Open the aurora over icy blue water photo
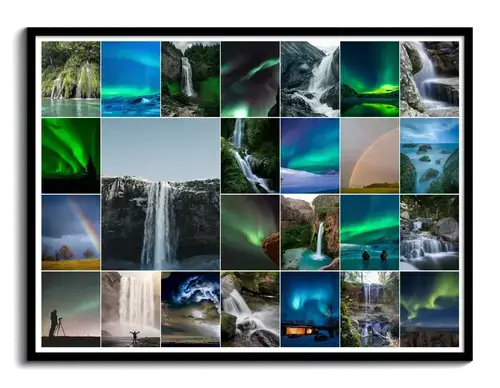500x388 pixels. (x=131, y=79)
